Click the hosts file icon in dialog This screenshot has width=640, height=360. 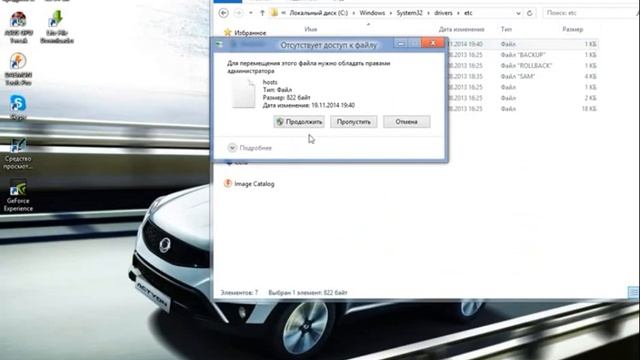click(244, 93)
